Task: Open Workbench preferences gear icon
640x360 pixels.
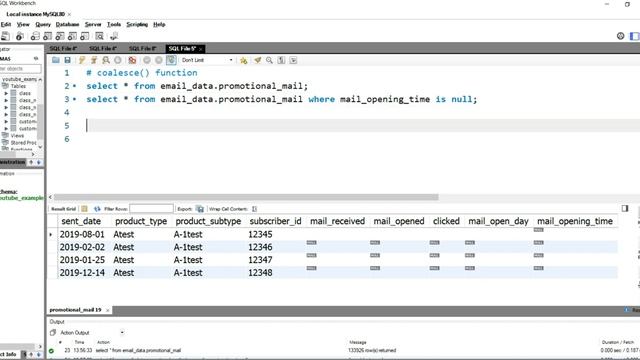Action: 620,36
